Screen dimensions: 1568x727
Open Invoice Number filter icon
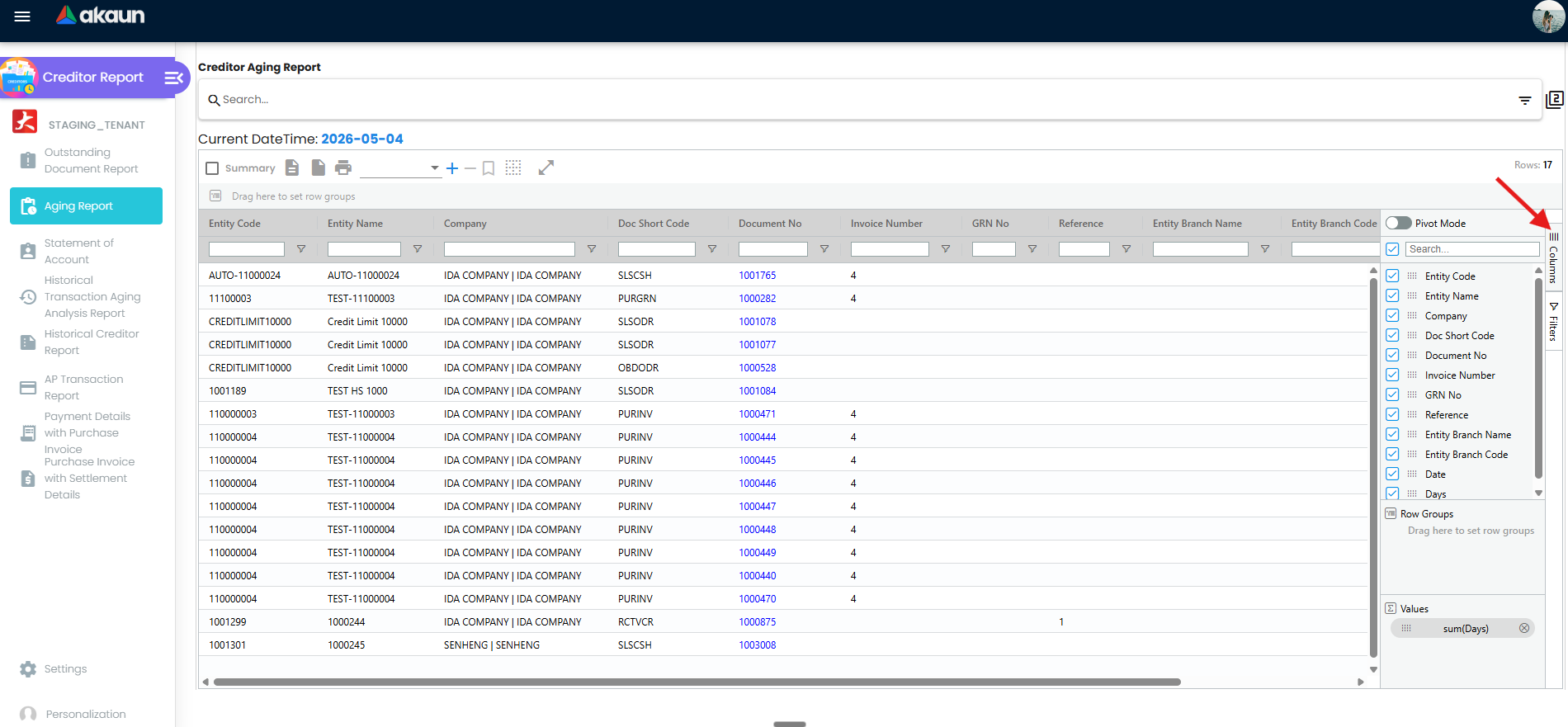click(946, 249)
